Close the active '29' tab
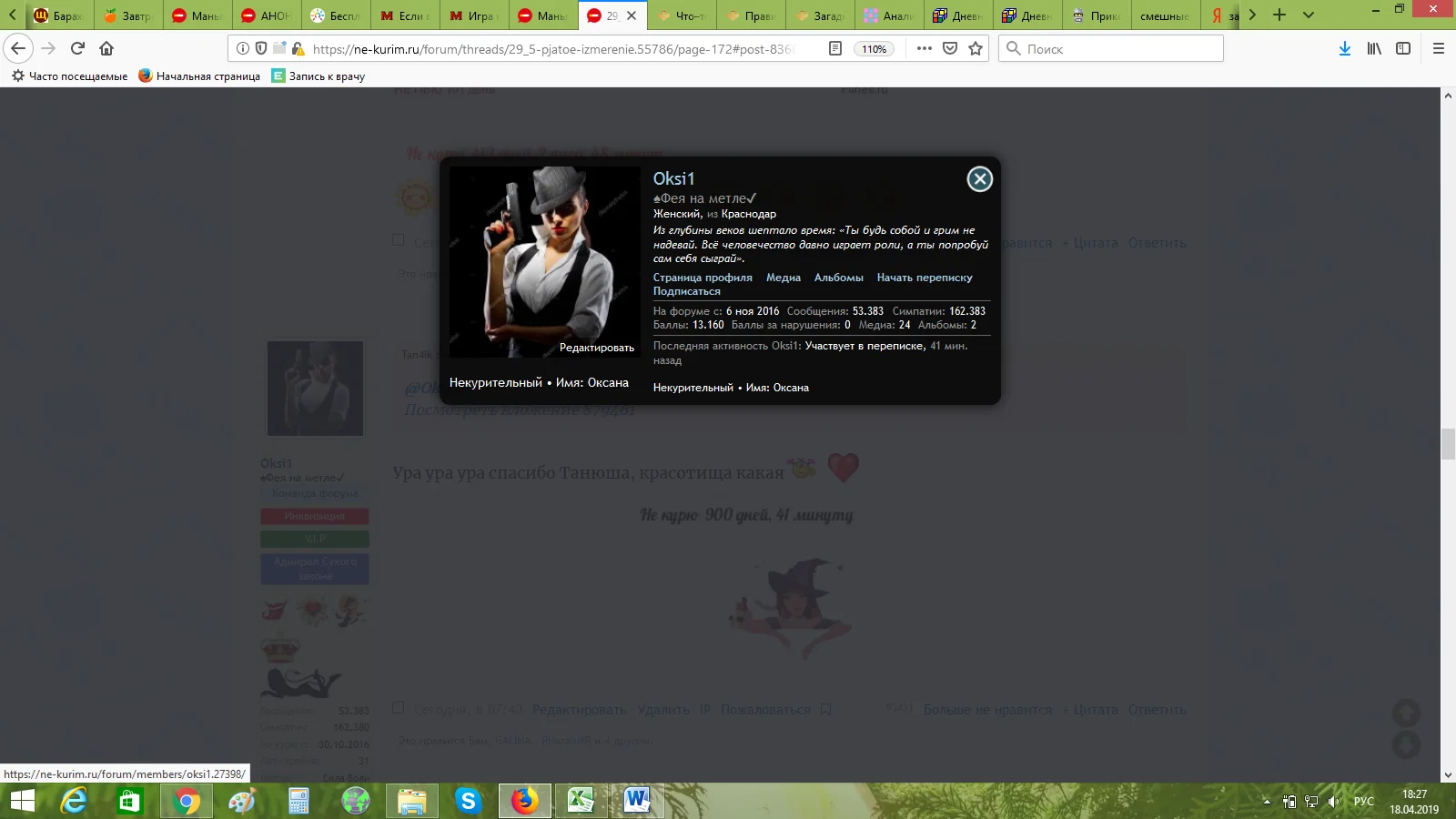The height and width of the screenshot is (819, 1456). point(632,15)
